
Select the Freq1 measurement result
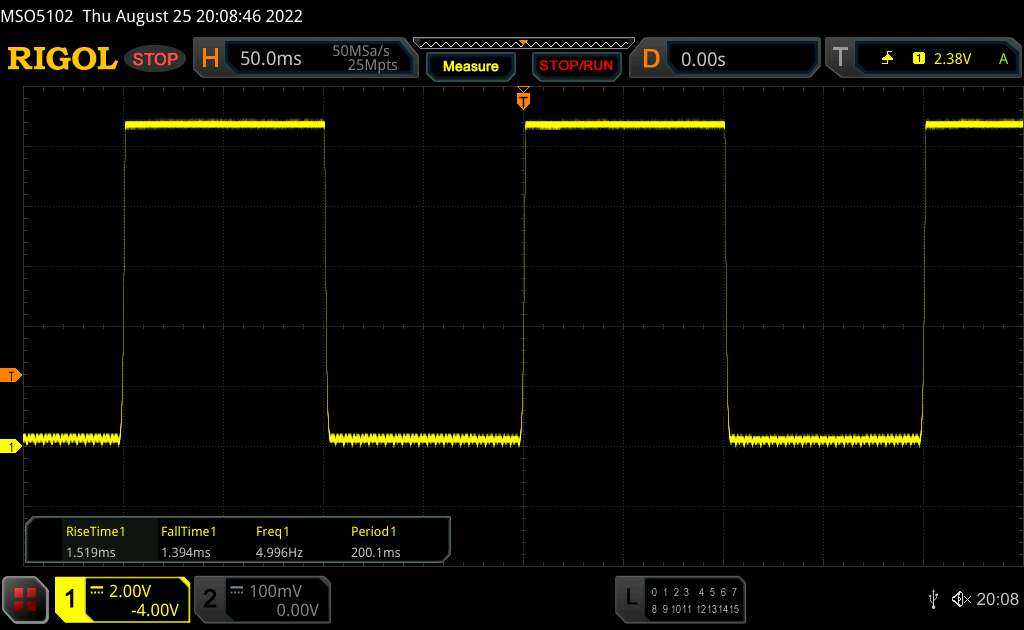[x=275, y=542]
